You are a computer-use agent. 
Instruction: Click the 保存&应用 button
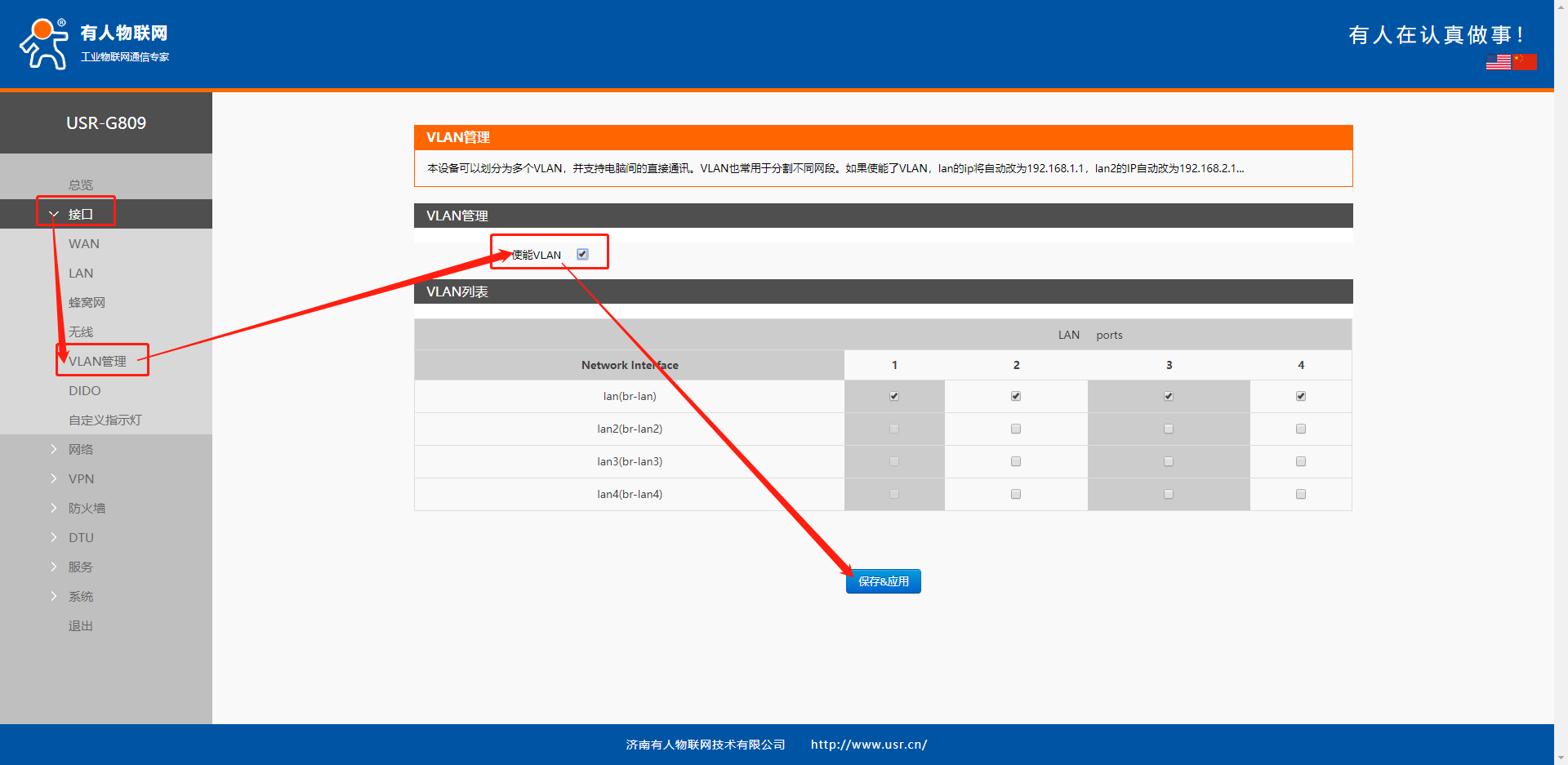[x=883, y=581]
